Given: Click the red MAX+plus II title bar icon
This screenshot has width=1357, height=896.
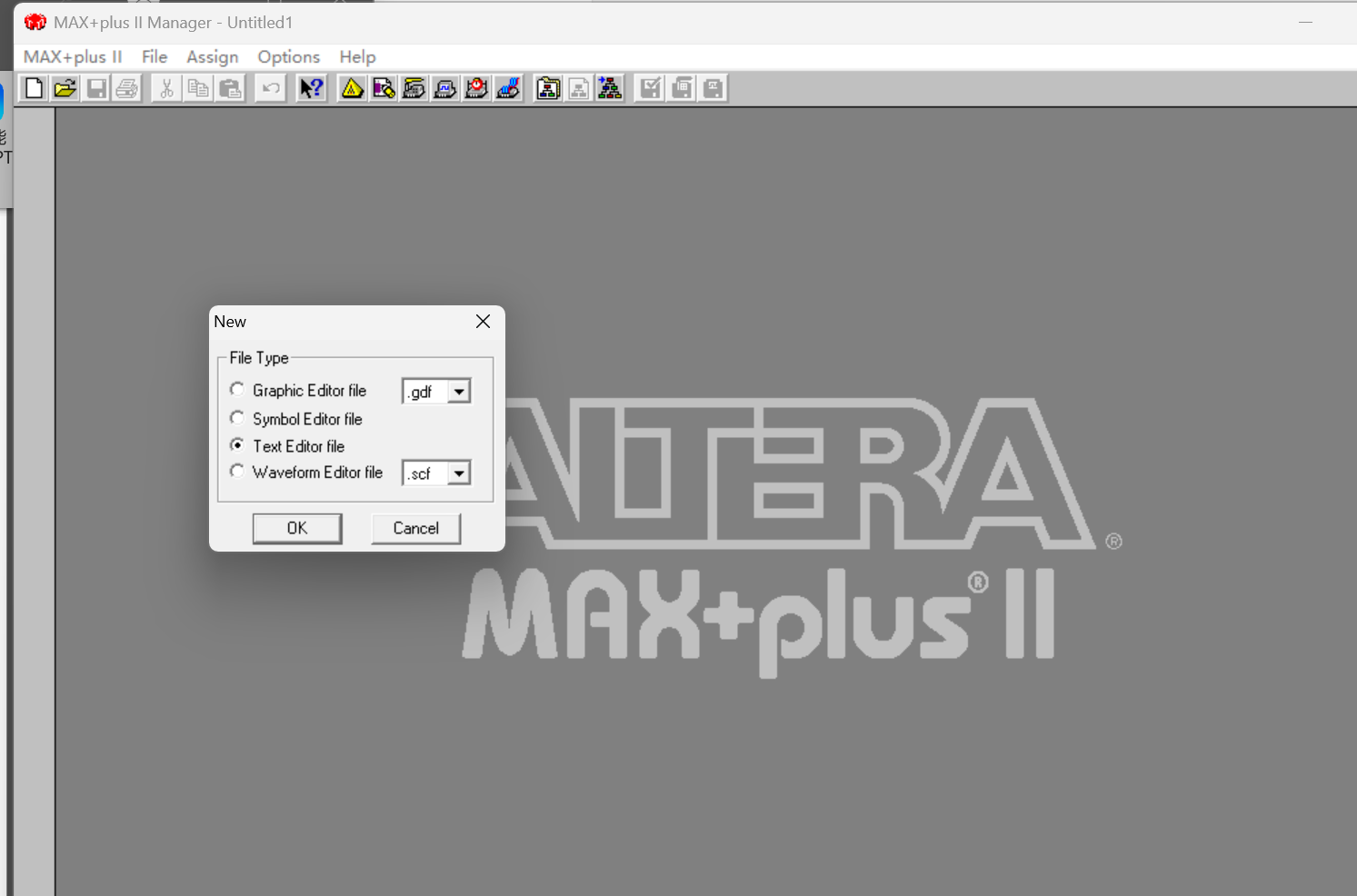Looking at the screenshot, I should [x=35, y=22].
